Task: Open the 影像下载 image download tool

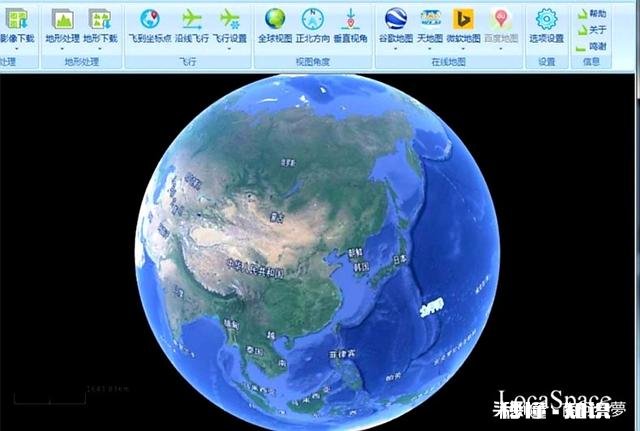Action: (17, 25)
